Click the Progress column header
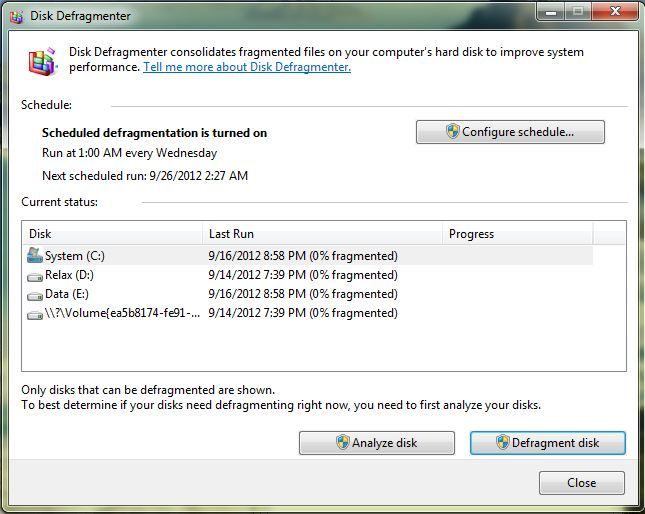The width and height of the screenshot is (645, 514). [518, 234]
